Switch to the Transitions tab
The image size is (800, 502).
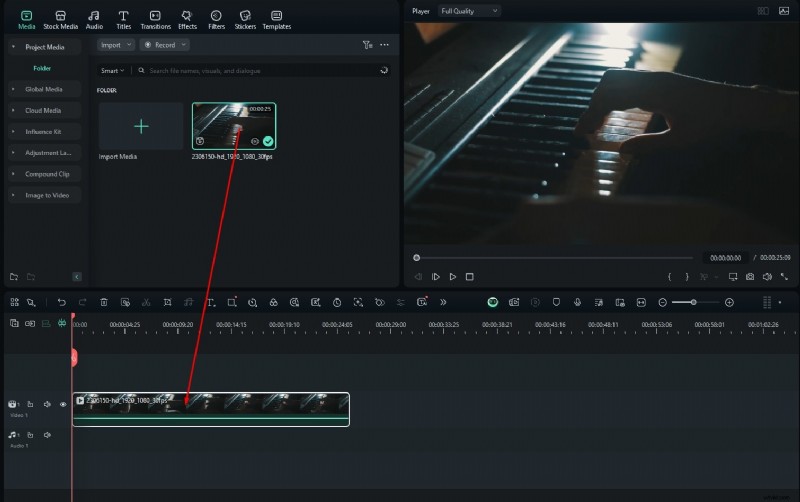(155, 20)
